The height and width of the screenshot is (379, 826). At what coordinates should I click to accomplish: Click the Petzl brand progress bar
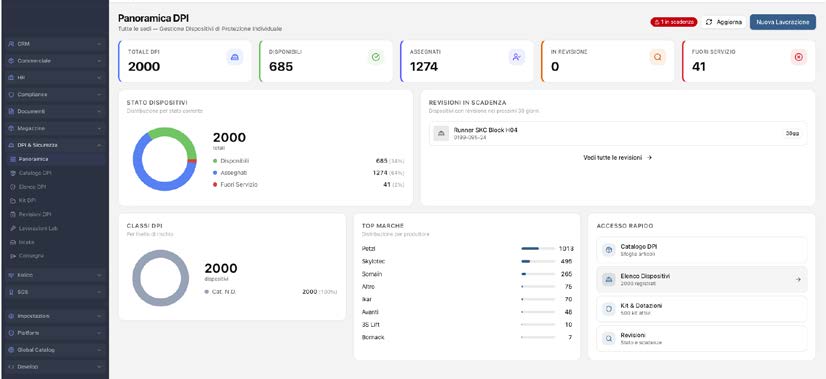click(538, 248)
